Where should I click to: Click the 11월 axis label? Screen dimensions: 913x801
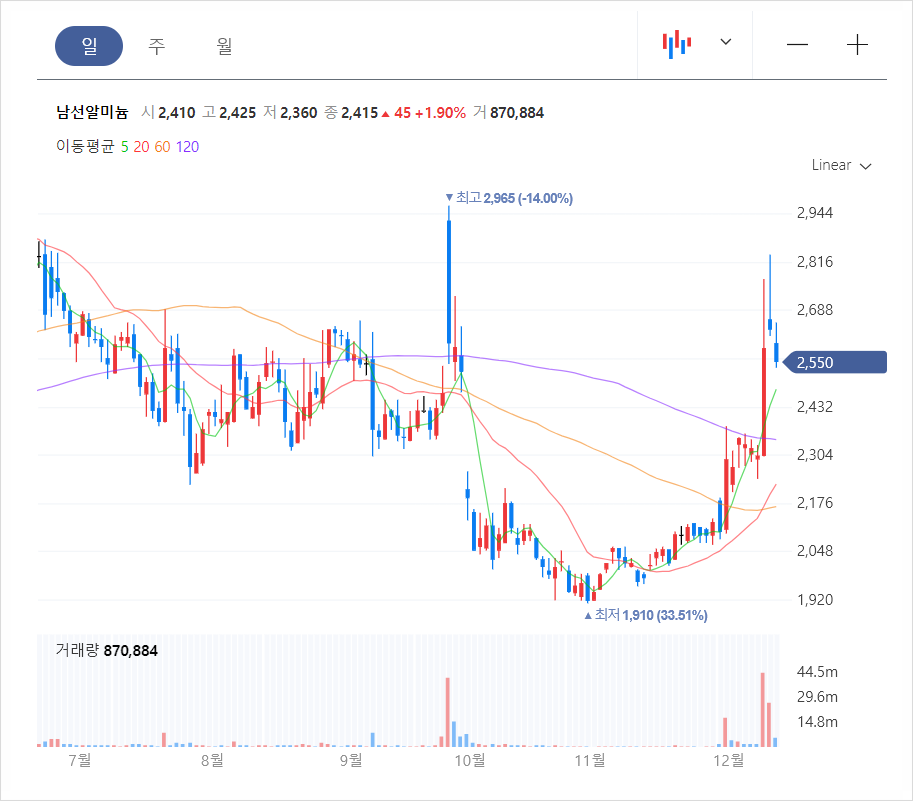click(590, 760)
